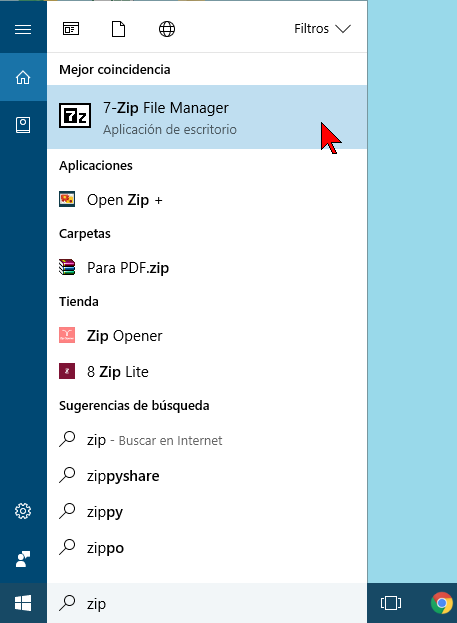Click the 8 Zip Lite store icon

pos(67,371)
